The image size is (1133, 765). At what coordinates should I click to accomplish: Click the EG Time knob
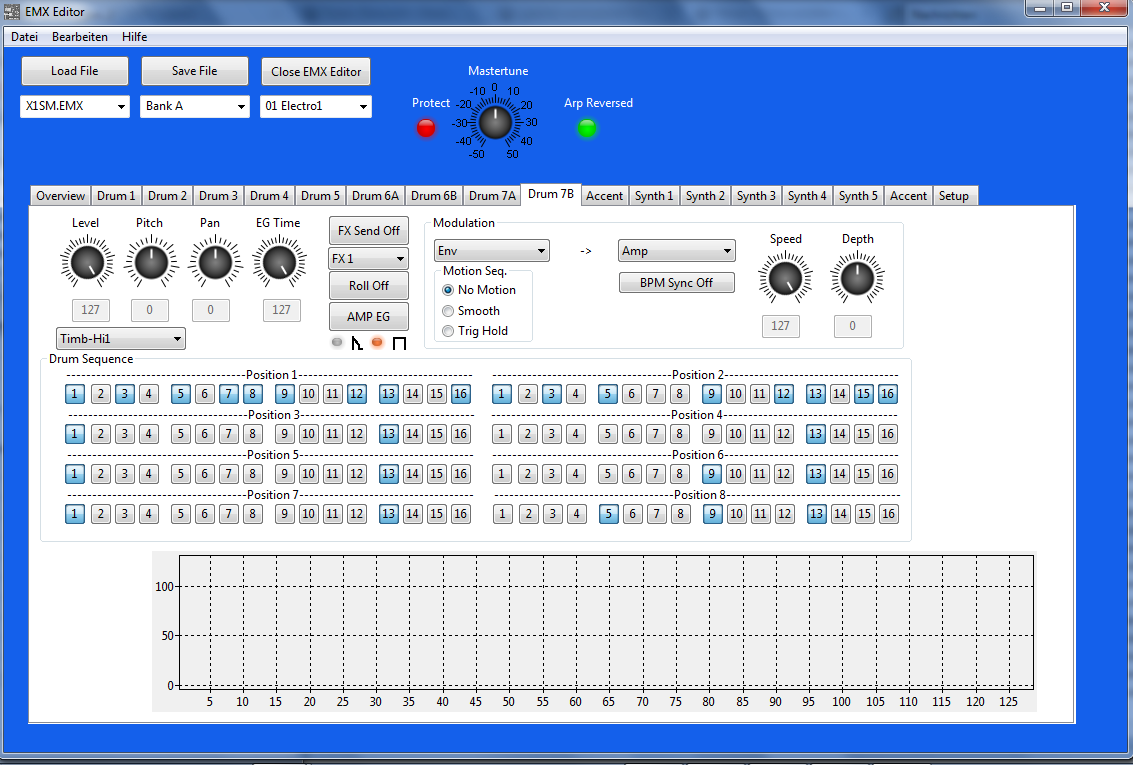279,262
